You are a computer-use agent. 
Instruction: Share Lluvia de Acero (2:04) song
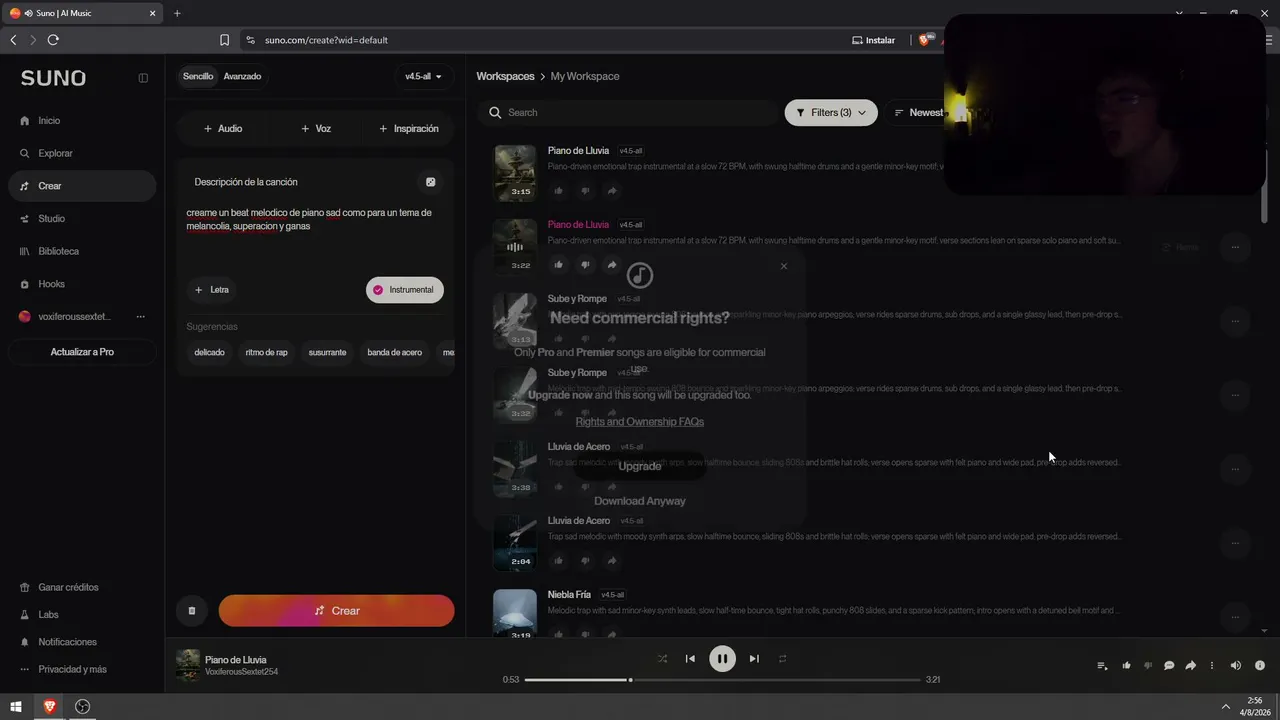(612, 561)
